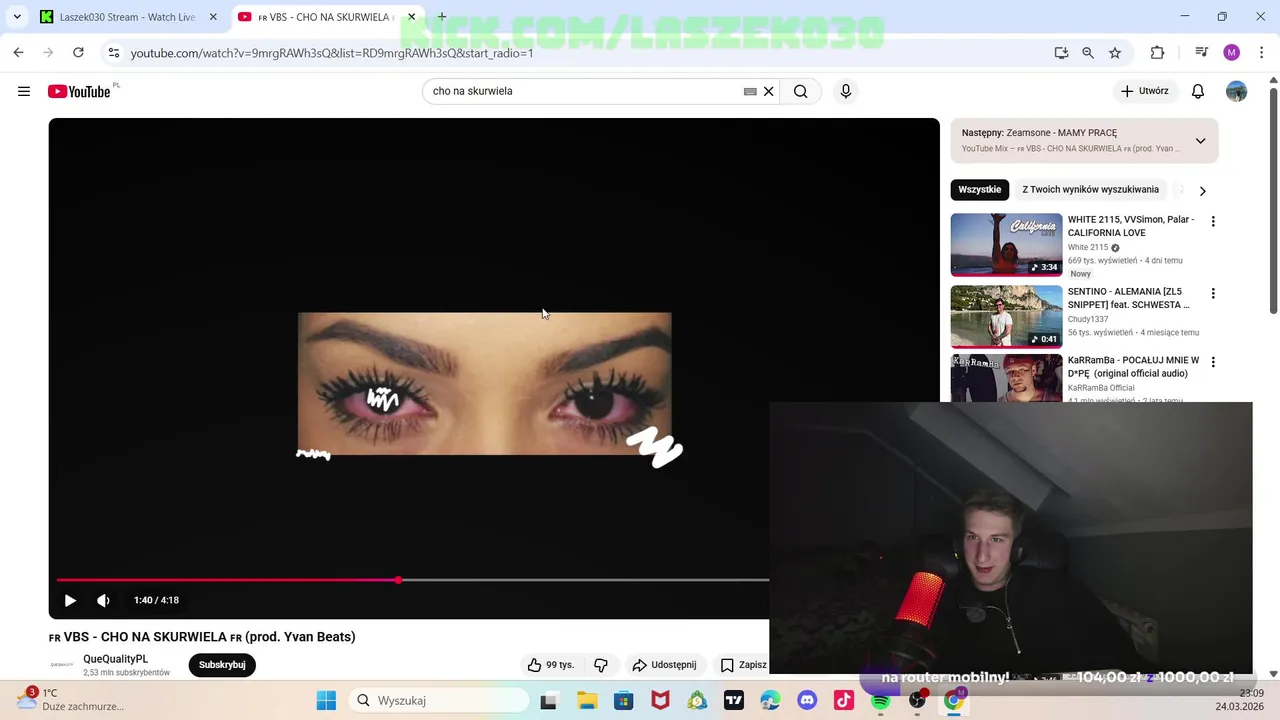Open File Explorer from the taskbar

tap(586, 701)
